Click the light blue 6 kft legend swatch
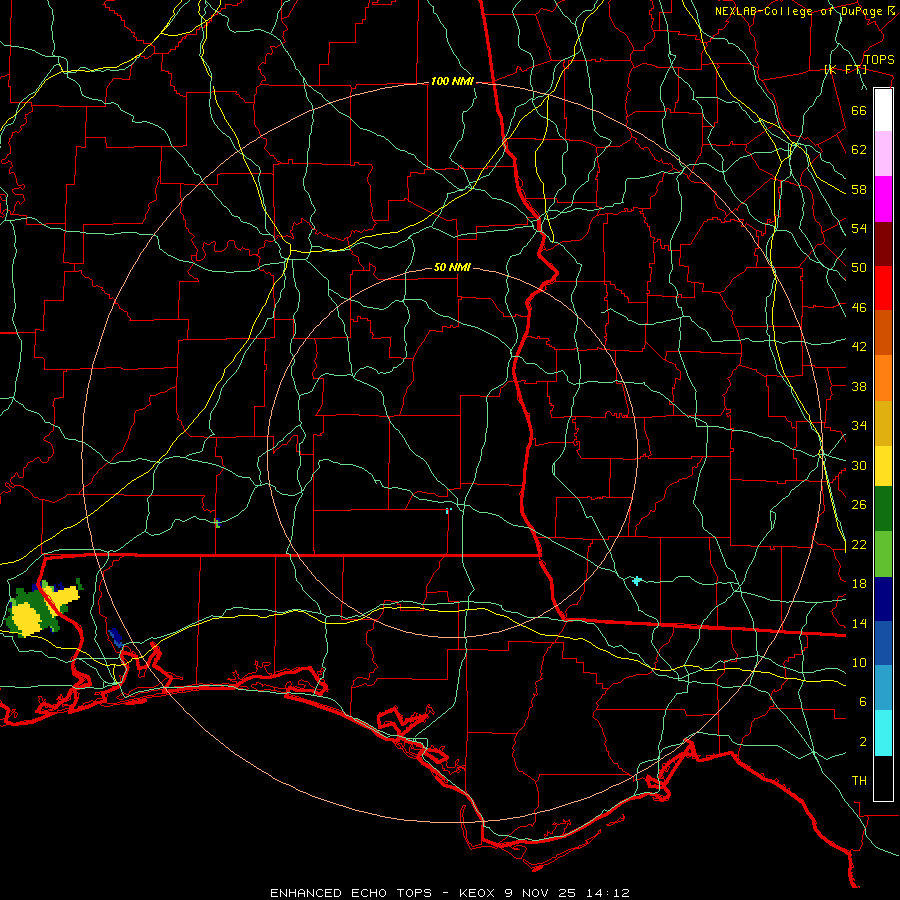 click(883, 688)
